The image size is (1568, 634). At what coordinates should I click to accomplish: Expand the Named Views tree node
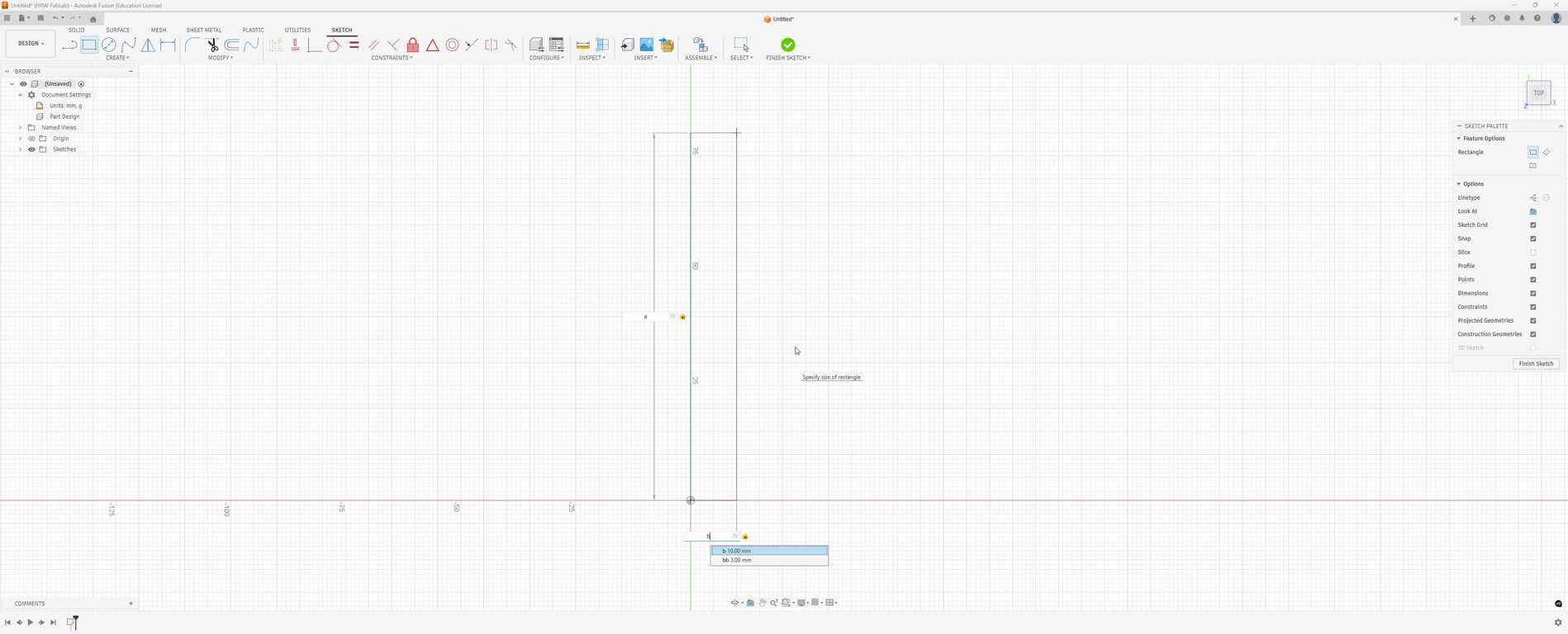tap(21, 128)
